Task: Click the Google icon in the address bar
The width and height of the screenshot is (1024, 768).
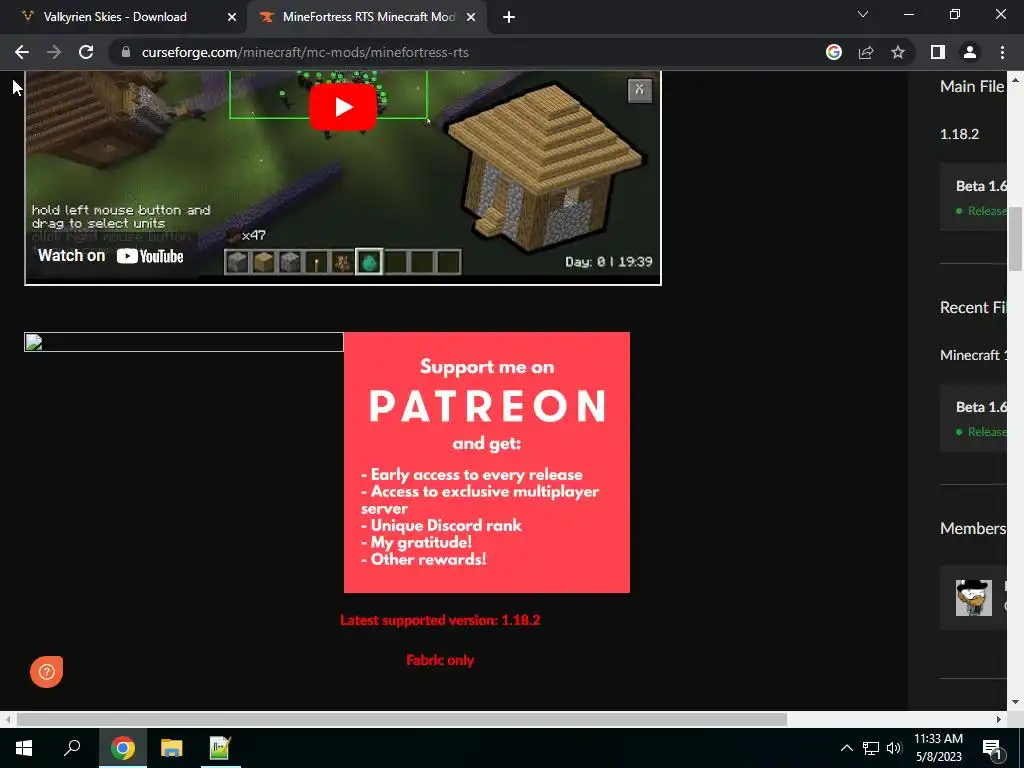Action: 833,52
